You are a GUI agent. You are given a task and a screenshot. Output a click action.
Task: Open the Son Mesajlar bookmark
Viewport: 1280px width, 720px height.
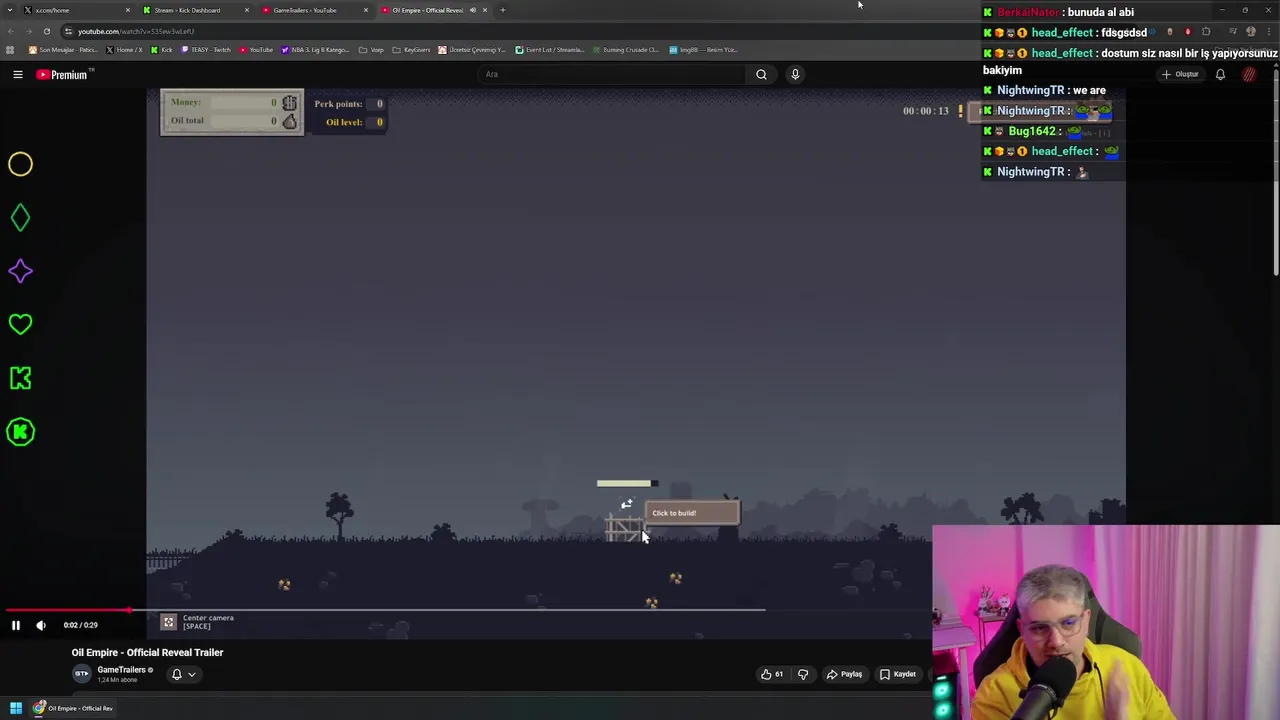coord(63,50)
